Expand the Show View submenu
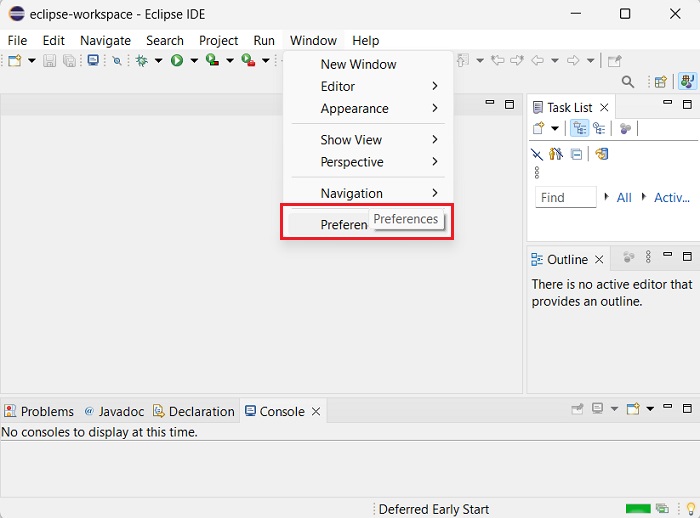700x518 pixels. [368, 140]
